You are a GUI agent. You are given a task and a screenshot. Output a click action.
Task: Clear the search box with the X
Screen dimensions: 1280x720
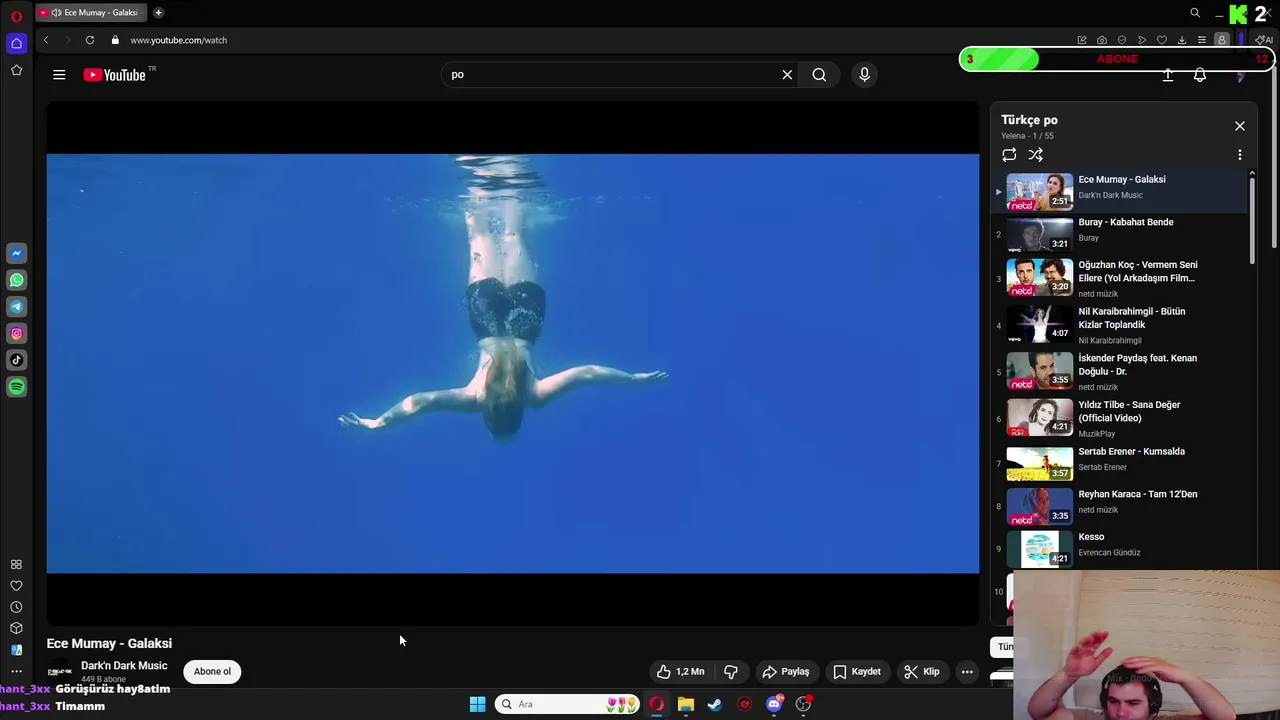click(x=787, y=74)
